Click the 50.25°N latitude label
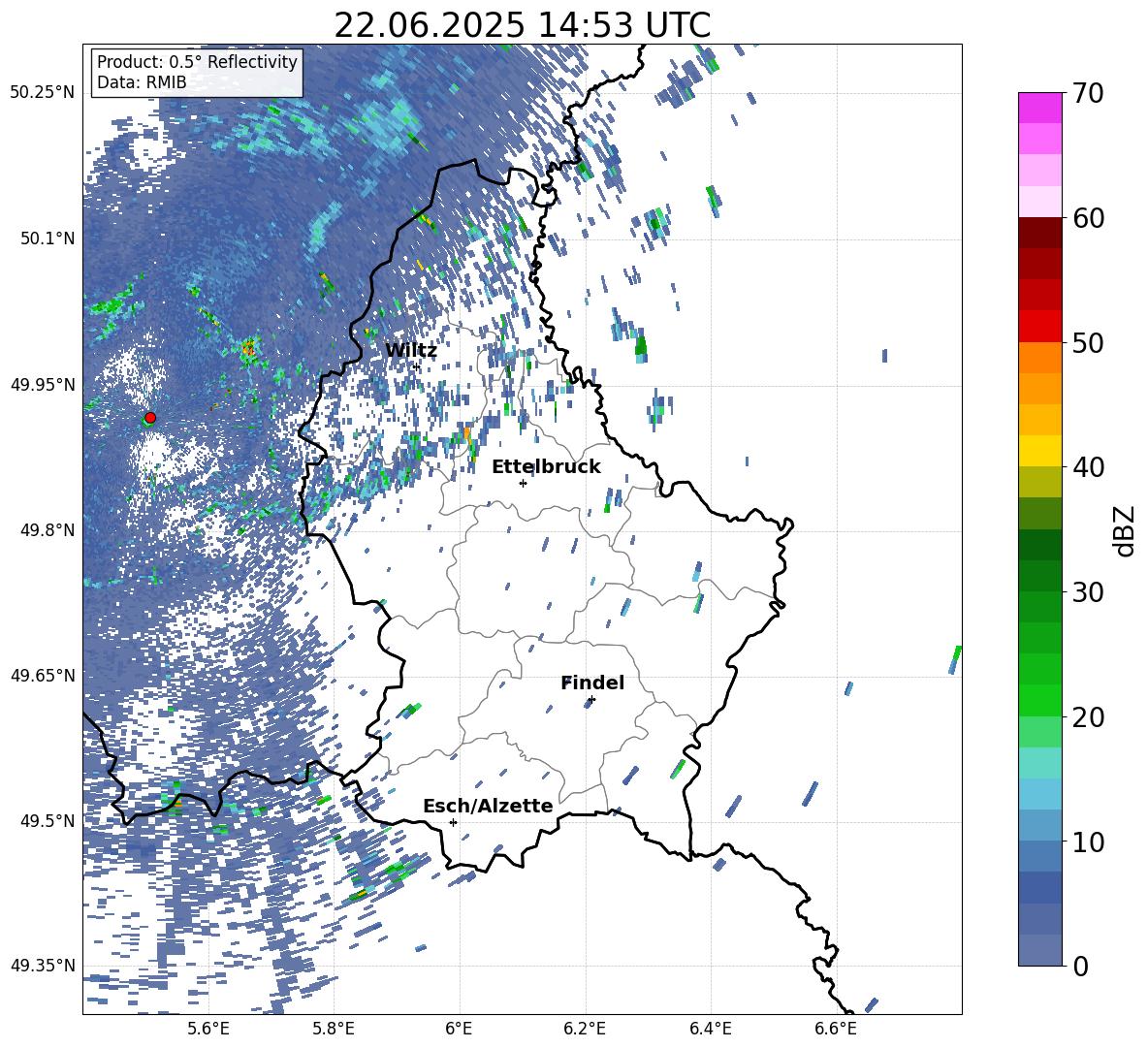Image resolution: width=1148 pixels, height=1048 pixels. [43, 93]
